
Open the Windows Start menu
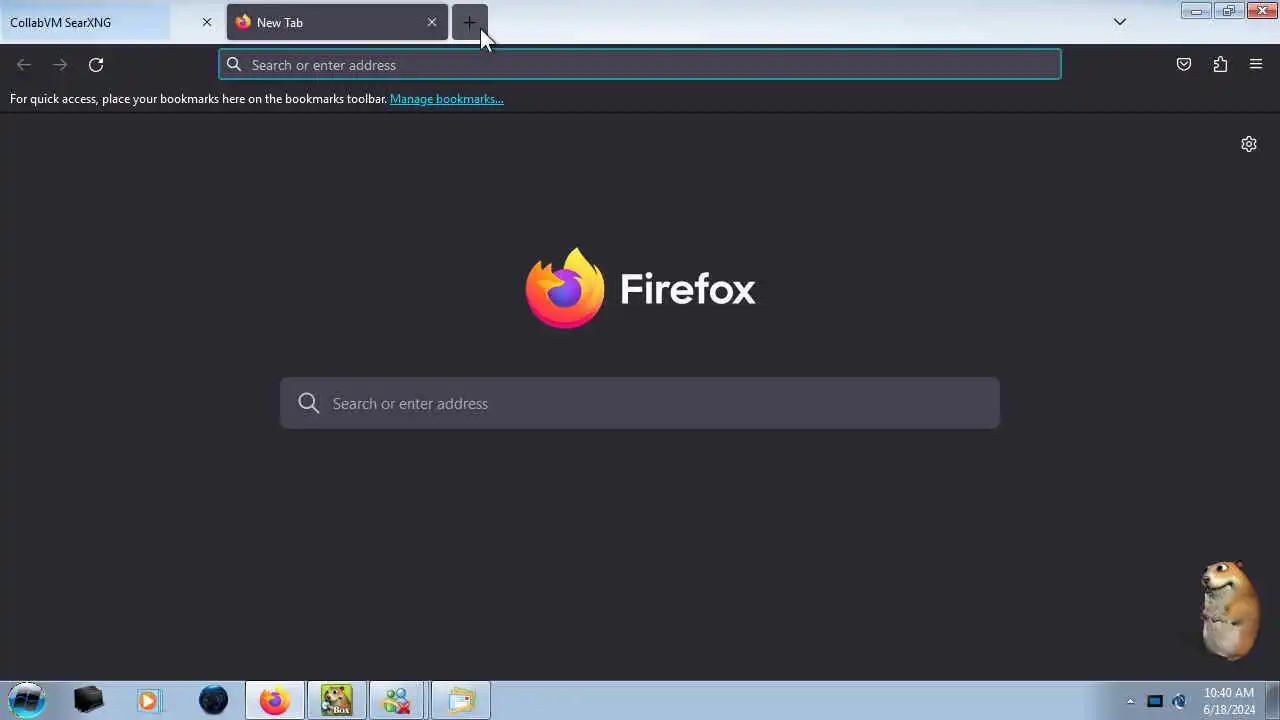27,700
